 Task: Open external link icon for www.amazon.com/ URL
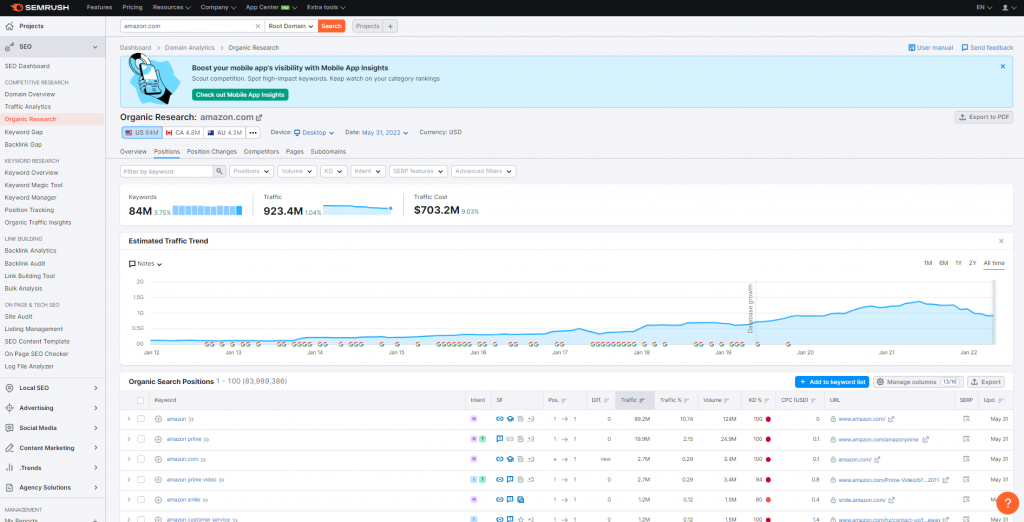pos(891,419)
